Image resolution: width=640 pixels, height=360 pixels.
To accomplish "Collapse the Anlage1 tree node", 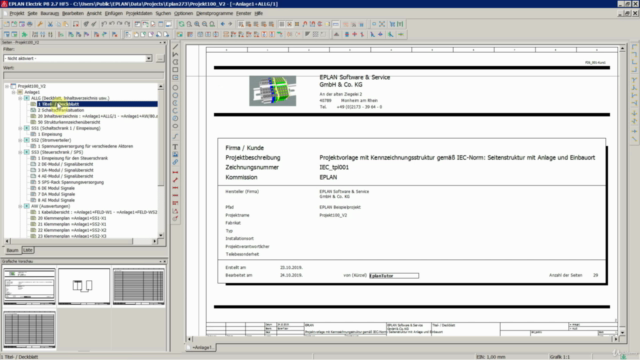I will [x=13, y=92].
